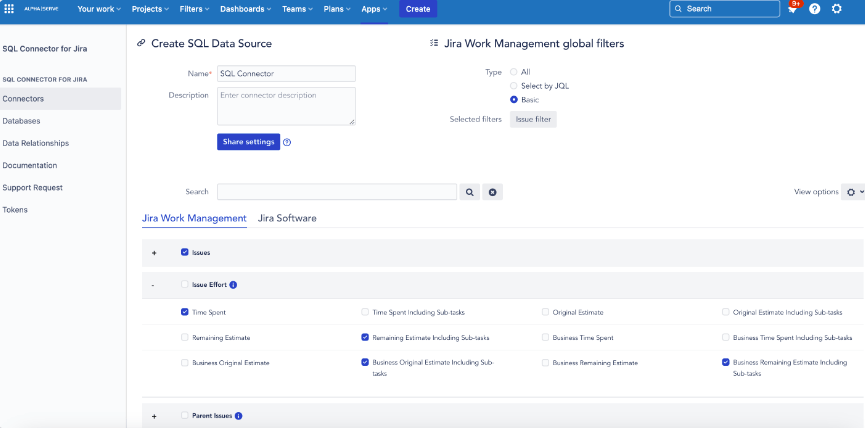Screen dimensions: 865x428
Task: Click the Parent Issues info icon
Action: click(x=238, y=416)
